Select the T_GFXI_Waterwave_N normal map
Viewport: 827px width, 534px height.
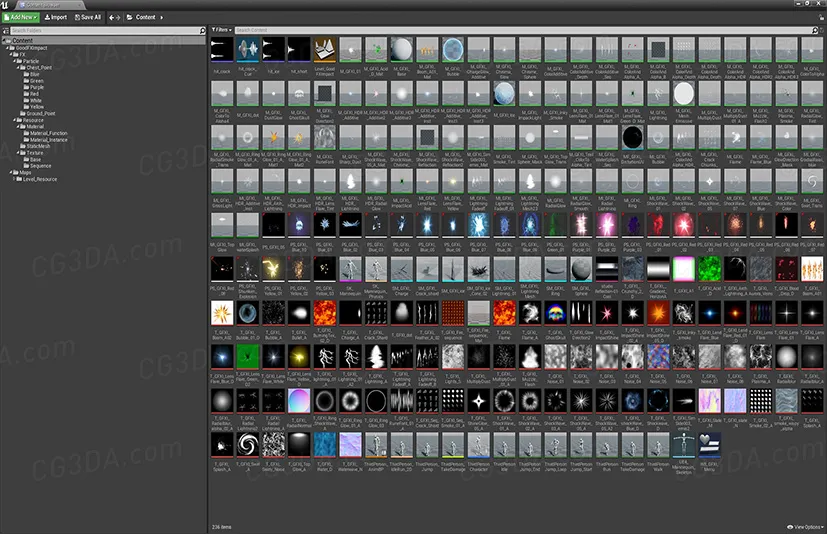[350, 445]
